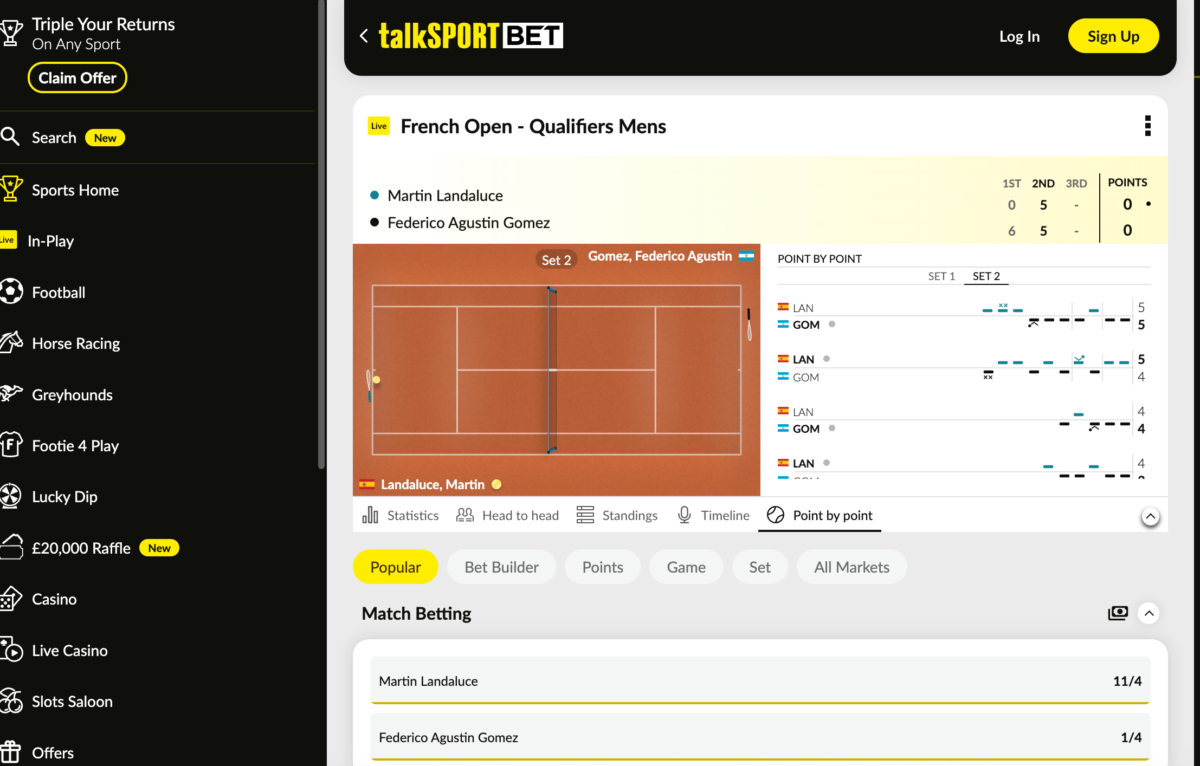
Task: Open Offers via the gift icon
Action: 11,752
